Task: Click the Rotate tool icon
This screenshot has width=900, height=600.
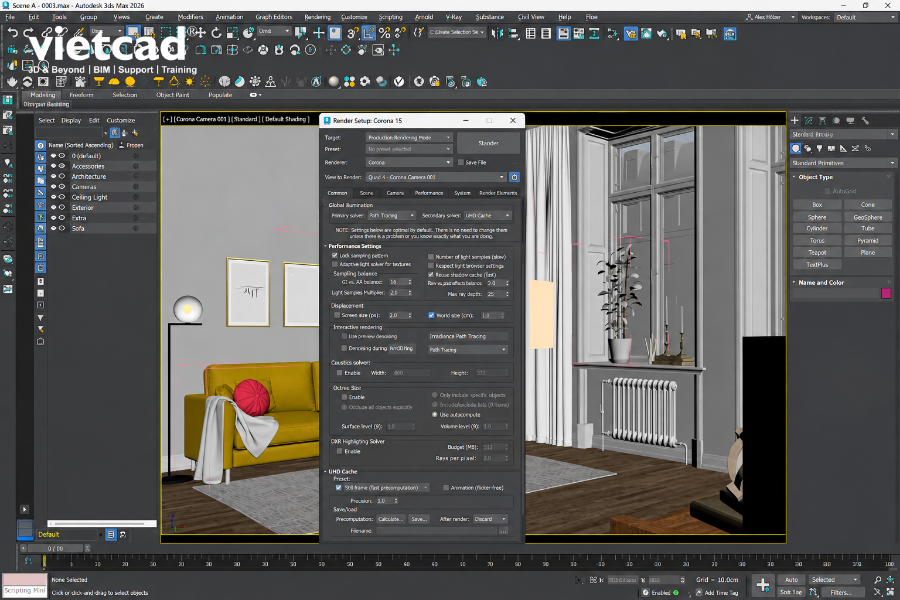Action: pos(216,33)
